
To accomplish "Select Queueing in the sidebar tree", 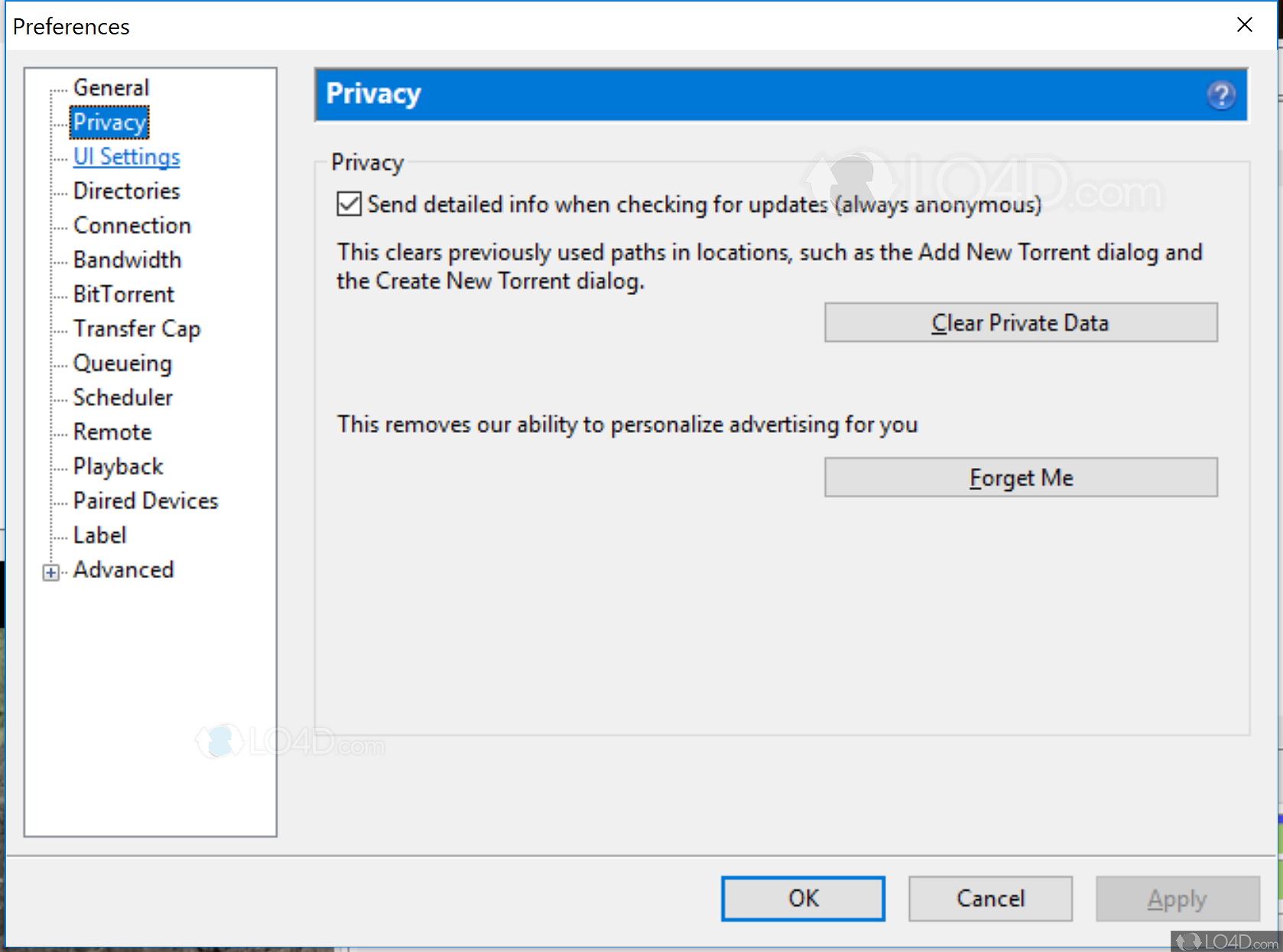I will [122, 363].
